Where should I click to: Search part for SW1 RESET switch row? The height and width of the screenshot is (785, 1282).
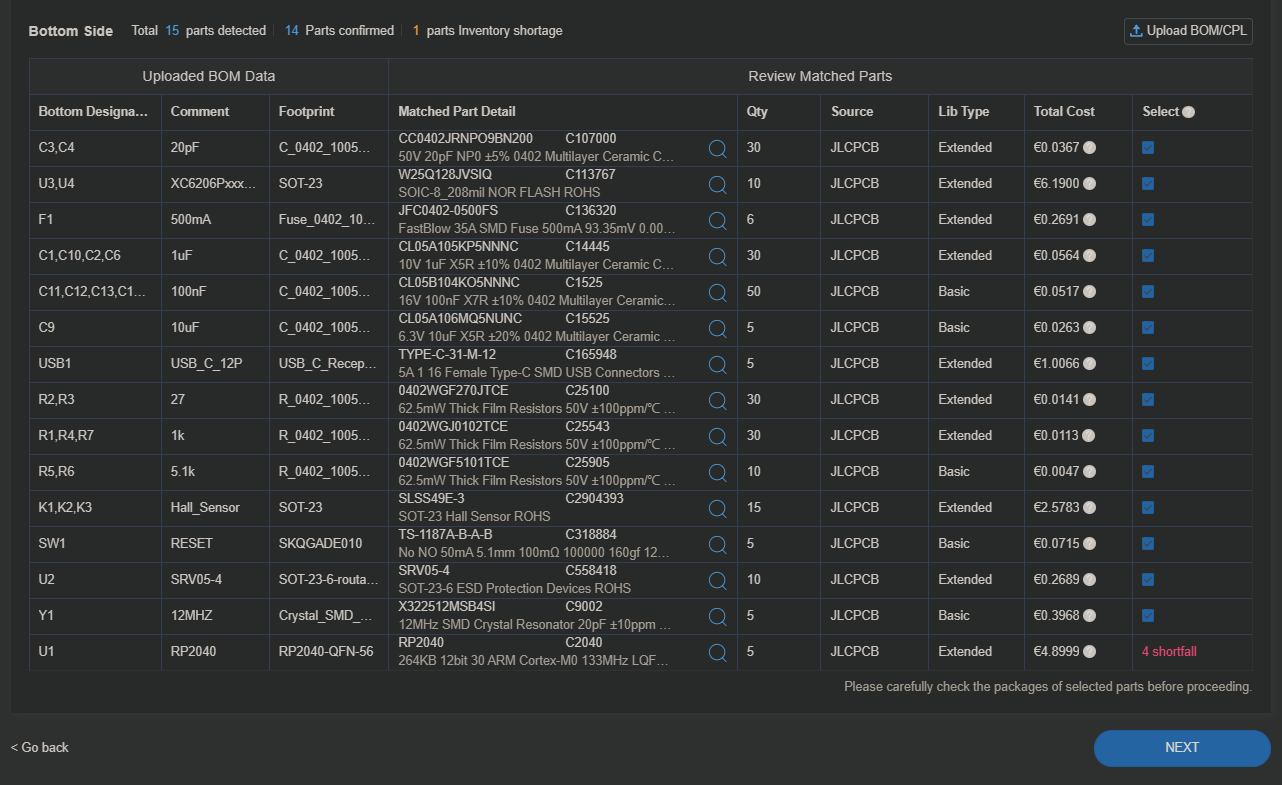pyautogui.click(x=717, y=545)
